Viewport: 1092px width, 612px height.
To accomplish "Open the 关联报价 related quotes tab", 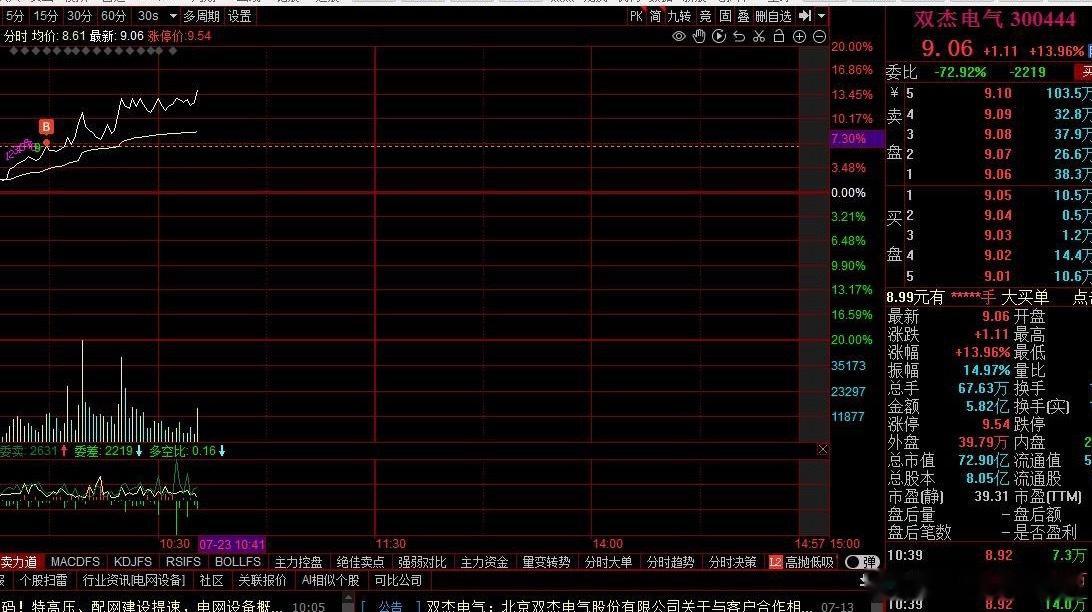I will 262,580.
